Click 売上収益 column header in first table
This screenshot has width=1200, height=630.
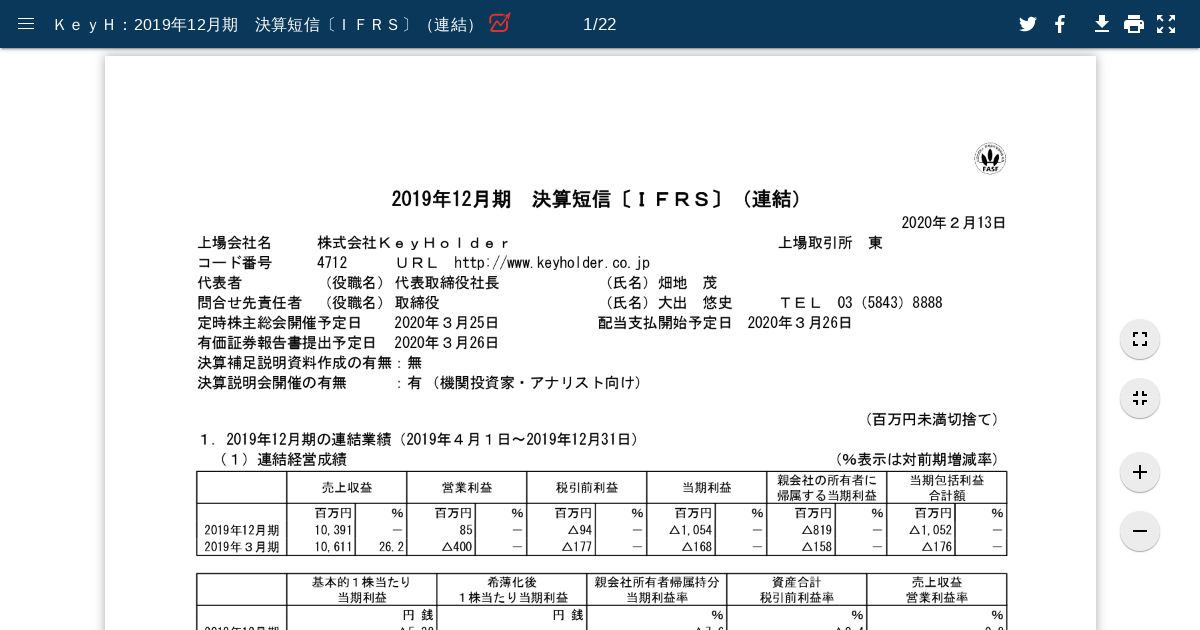point(347,487)
